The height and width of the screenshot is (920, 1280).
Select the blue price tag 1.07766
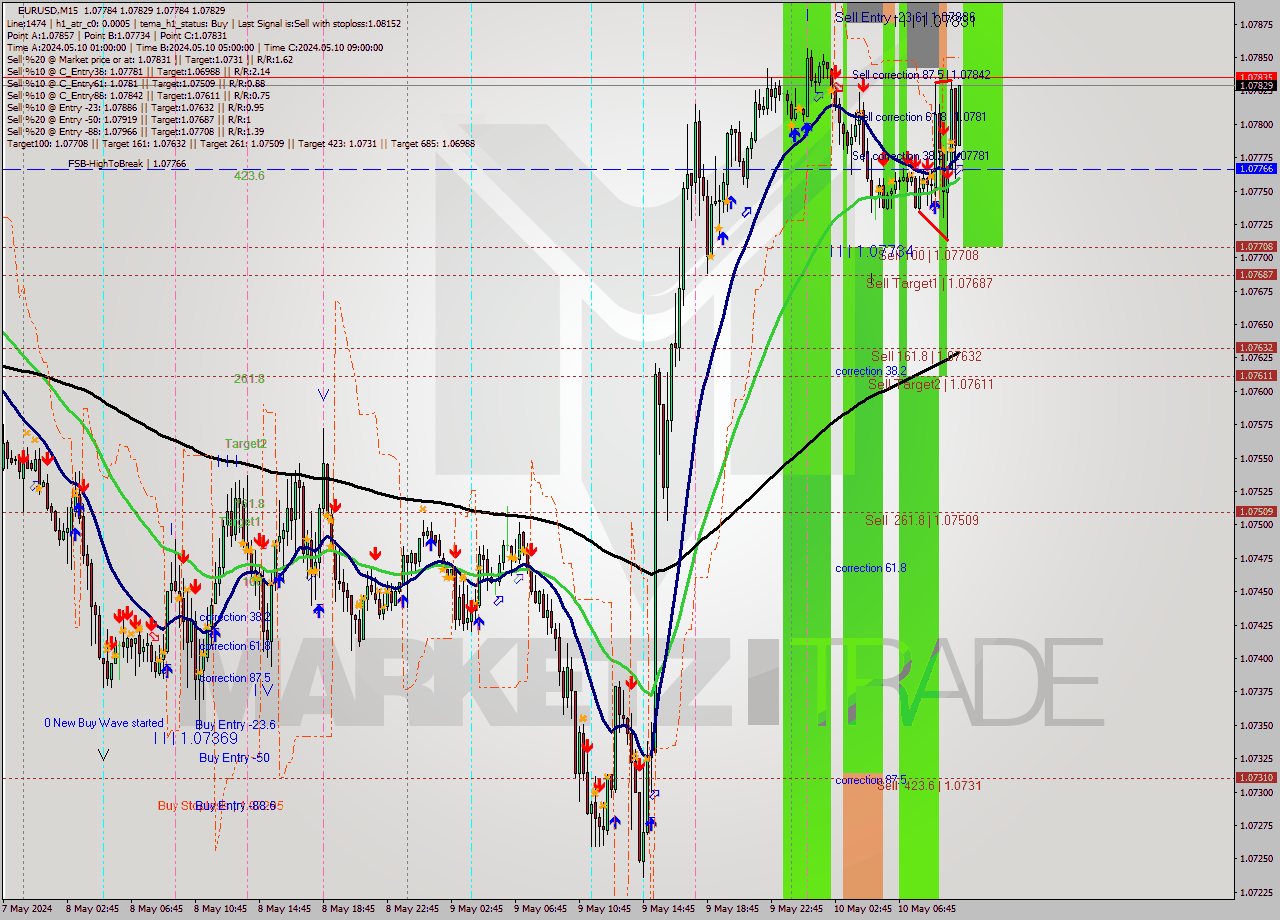click(x=1256, y=169)
